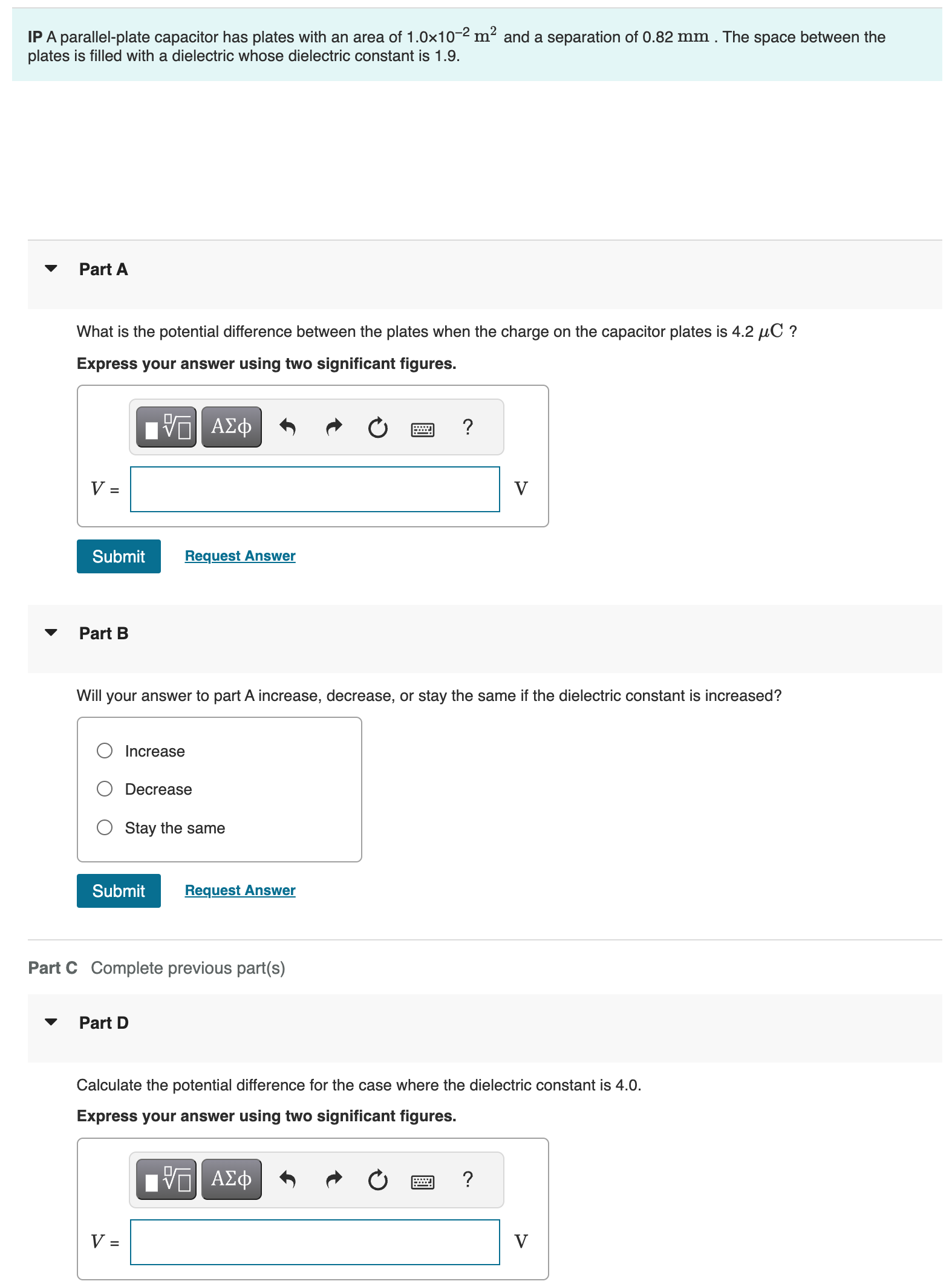Screen dimensions: 952x1287
Task: Open math templates button in Part A toolbar
Action: click(166, 427)
